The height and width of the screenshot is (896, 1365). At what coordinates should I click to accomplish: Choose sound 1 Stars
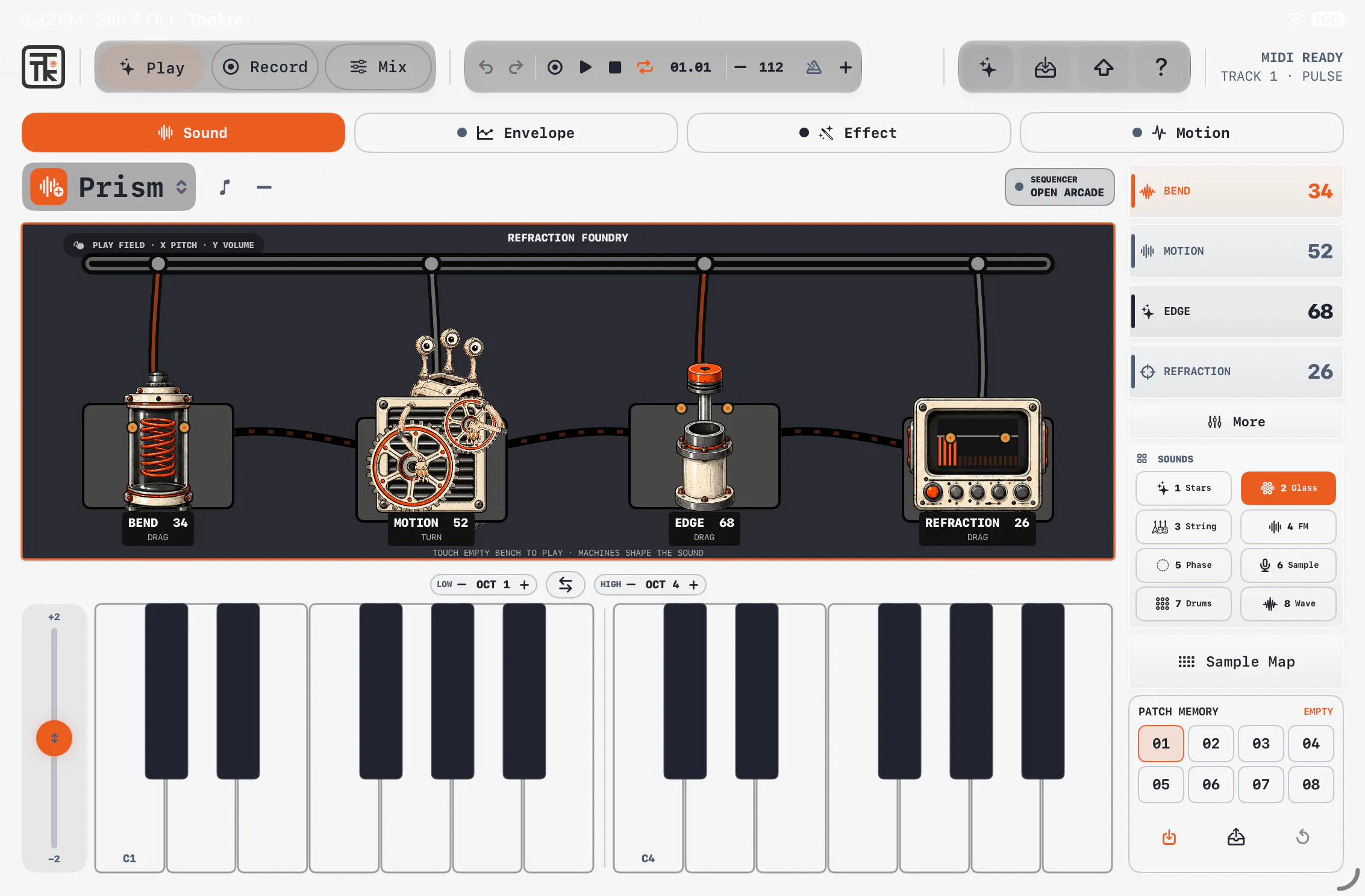pos(1184,488)
